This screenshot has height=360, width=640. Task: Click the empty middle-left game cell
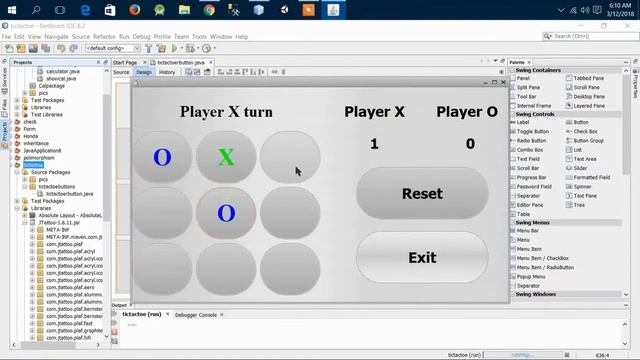(x=162, y=213)
